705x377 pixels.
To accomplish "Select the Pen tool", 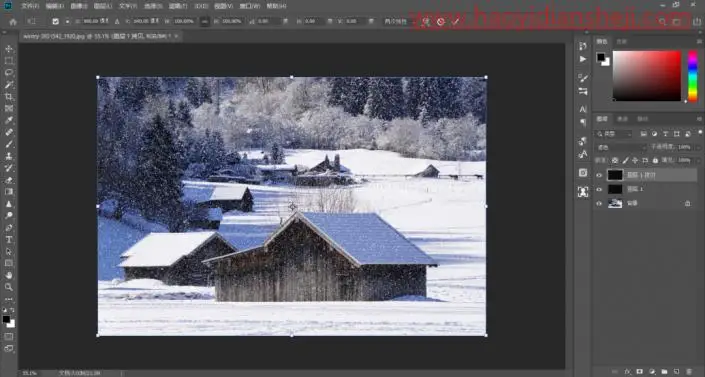I will (x=9, y=228).
